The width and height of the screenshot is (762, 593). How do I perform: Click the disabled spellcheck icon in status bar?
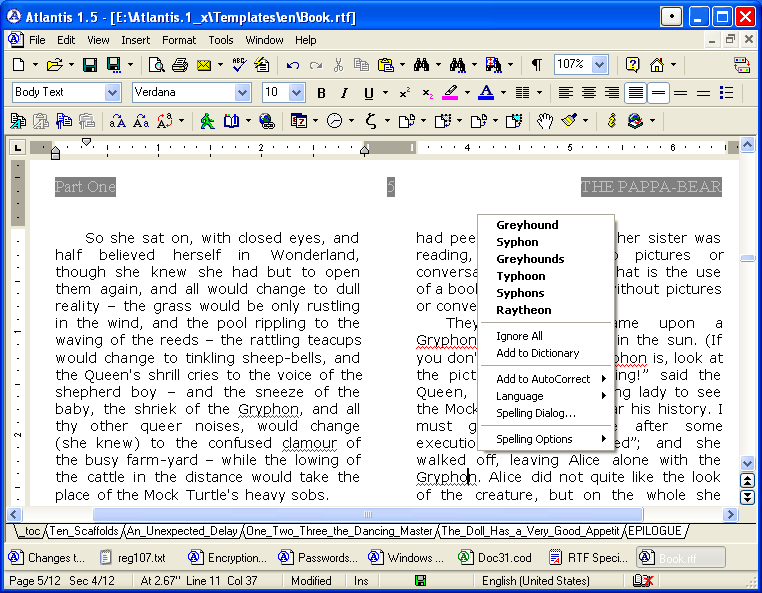643,581
